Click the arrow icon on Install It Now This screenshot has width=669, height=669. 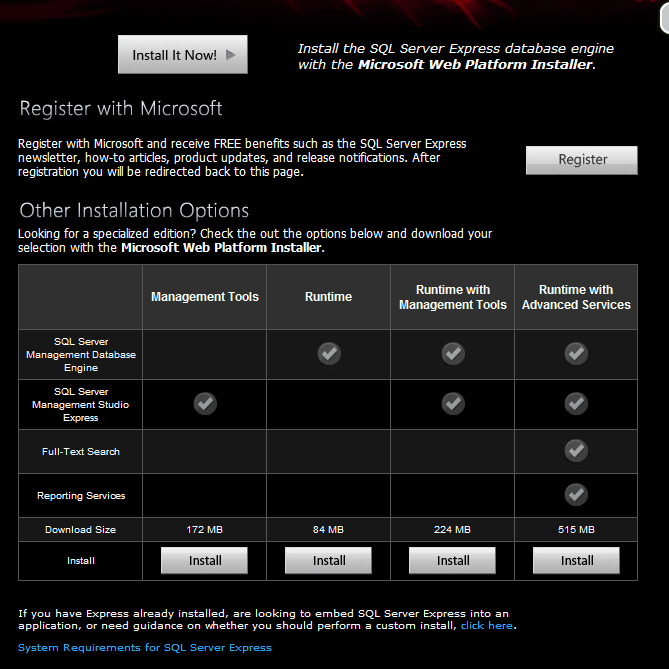(230, 55)
